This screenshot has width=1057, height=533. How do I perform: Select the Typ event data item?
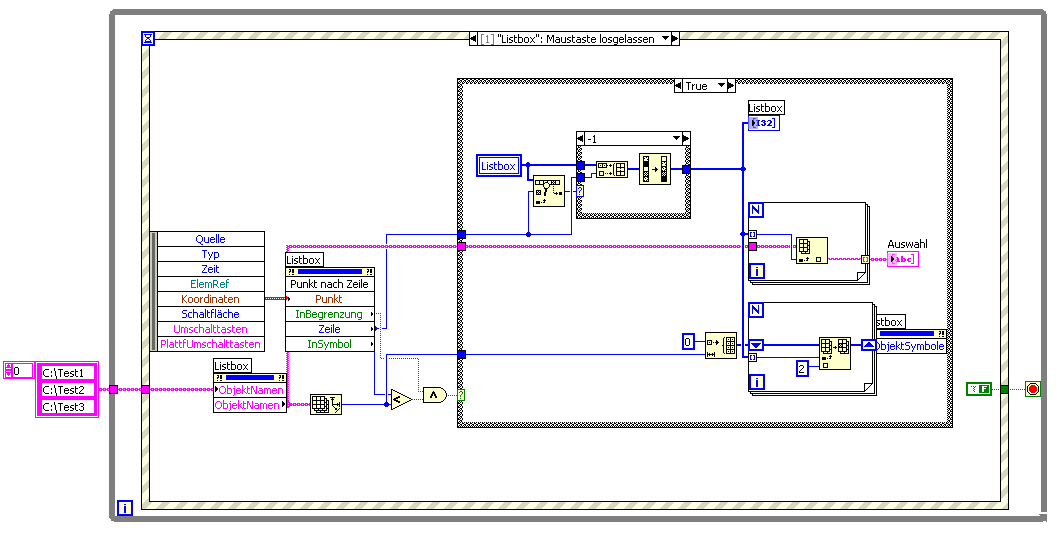click(x=210, y=254)
